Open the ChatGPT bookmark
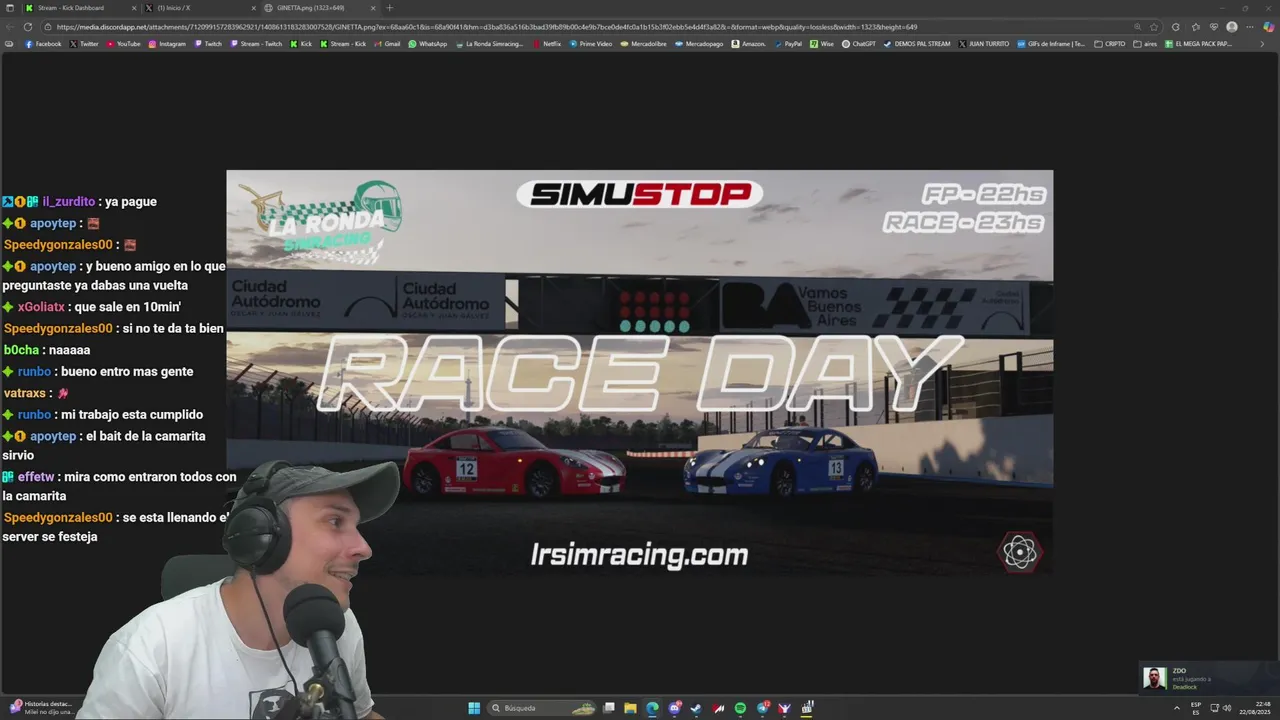Screen dimensions: 1280x720 click(x=859, y=44)
